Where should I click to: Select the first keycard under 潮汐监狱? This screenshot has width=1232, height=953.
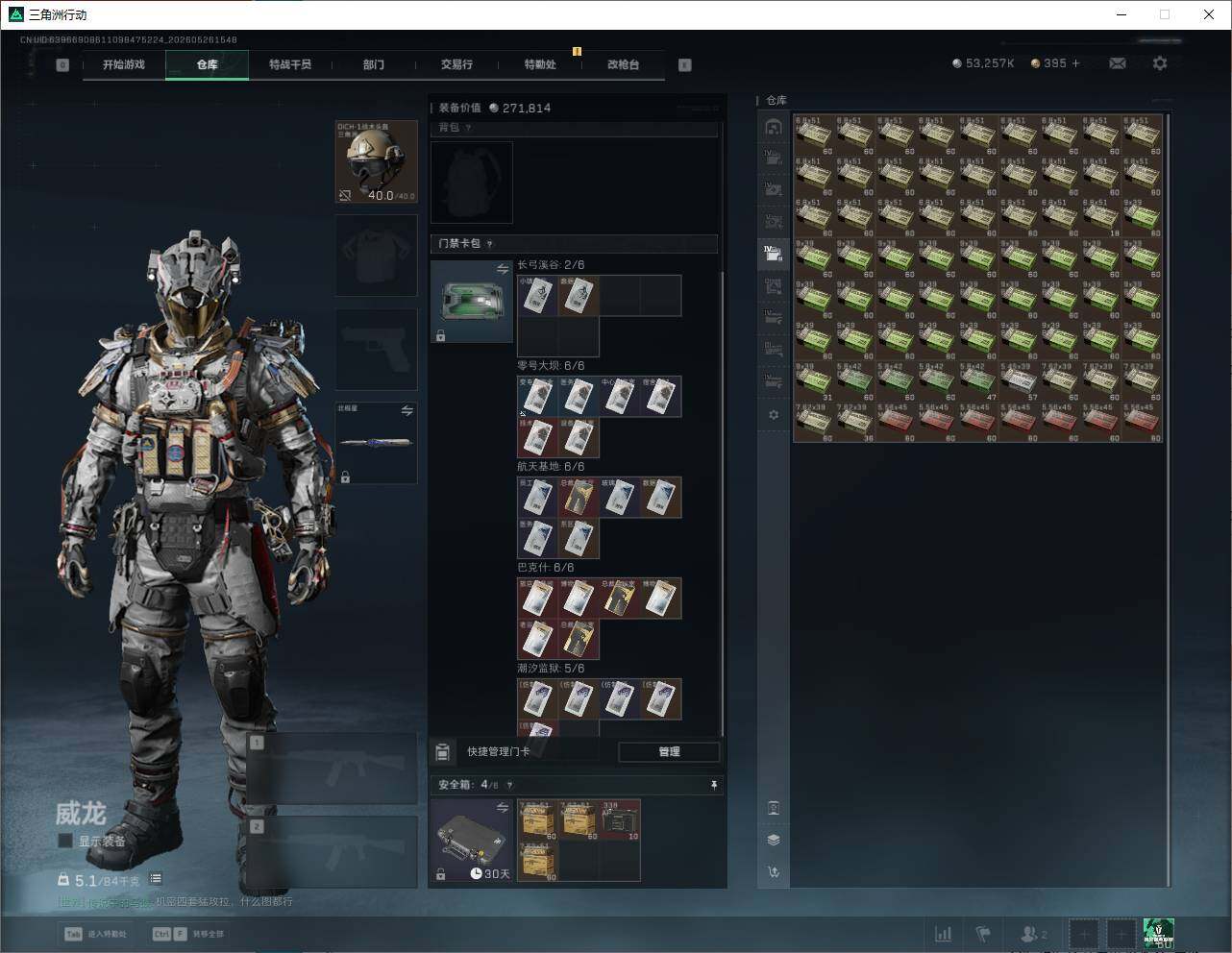[x=537, y=699]
